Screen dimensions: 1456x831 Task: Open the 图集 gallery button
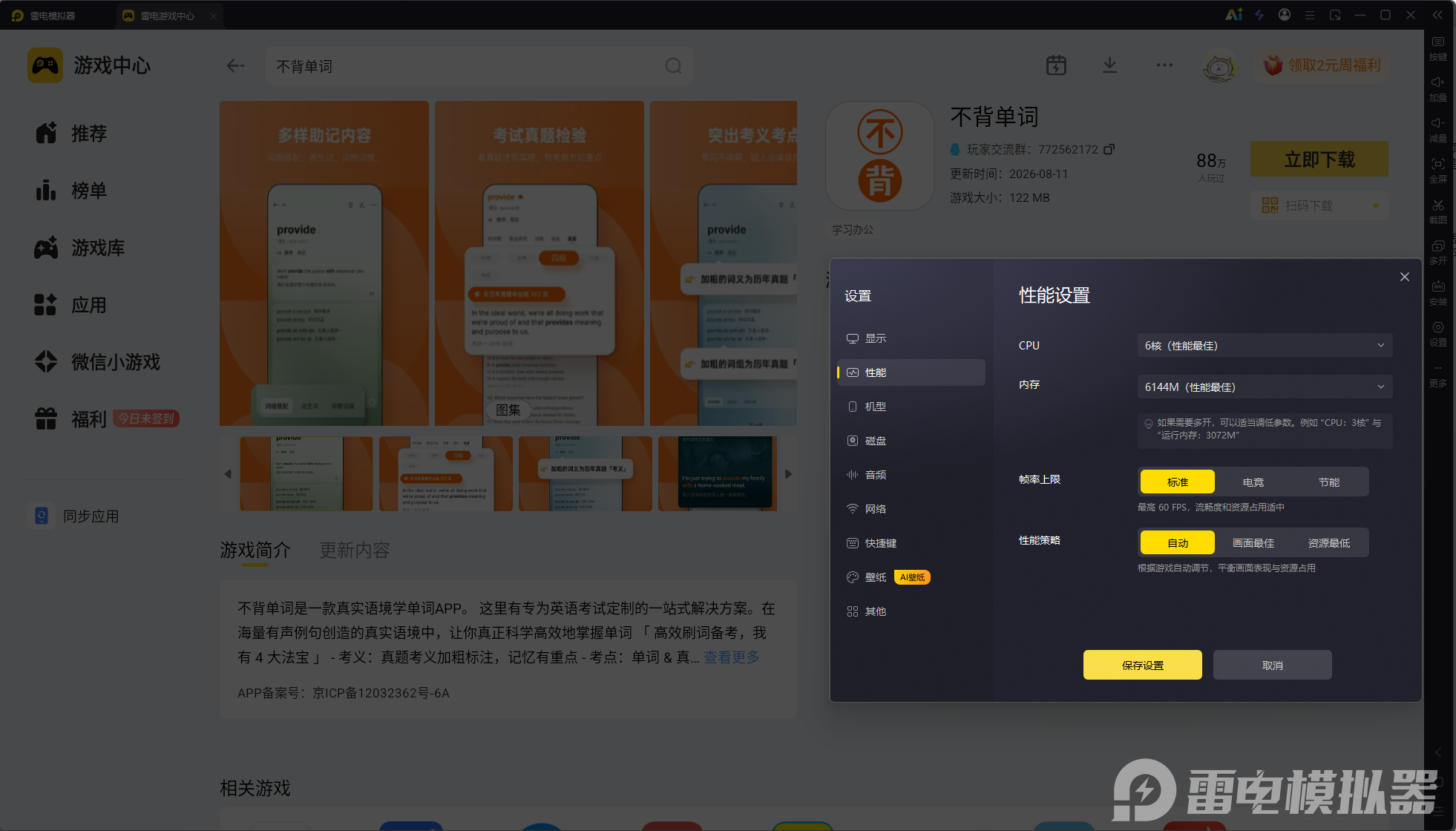coord(508,410)
